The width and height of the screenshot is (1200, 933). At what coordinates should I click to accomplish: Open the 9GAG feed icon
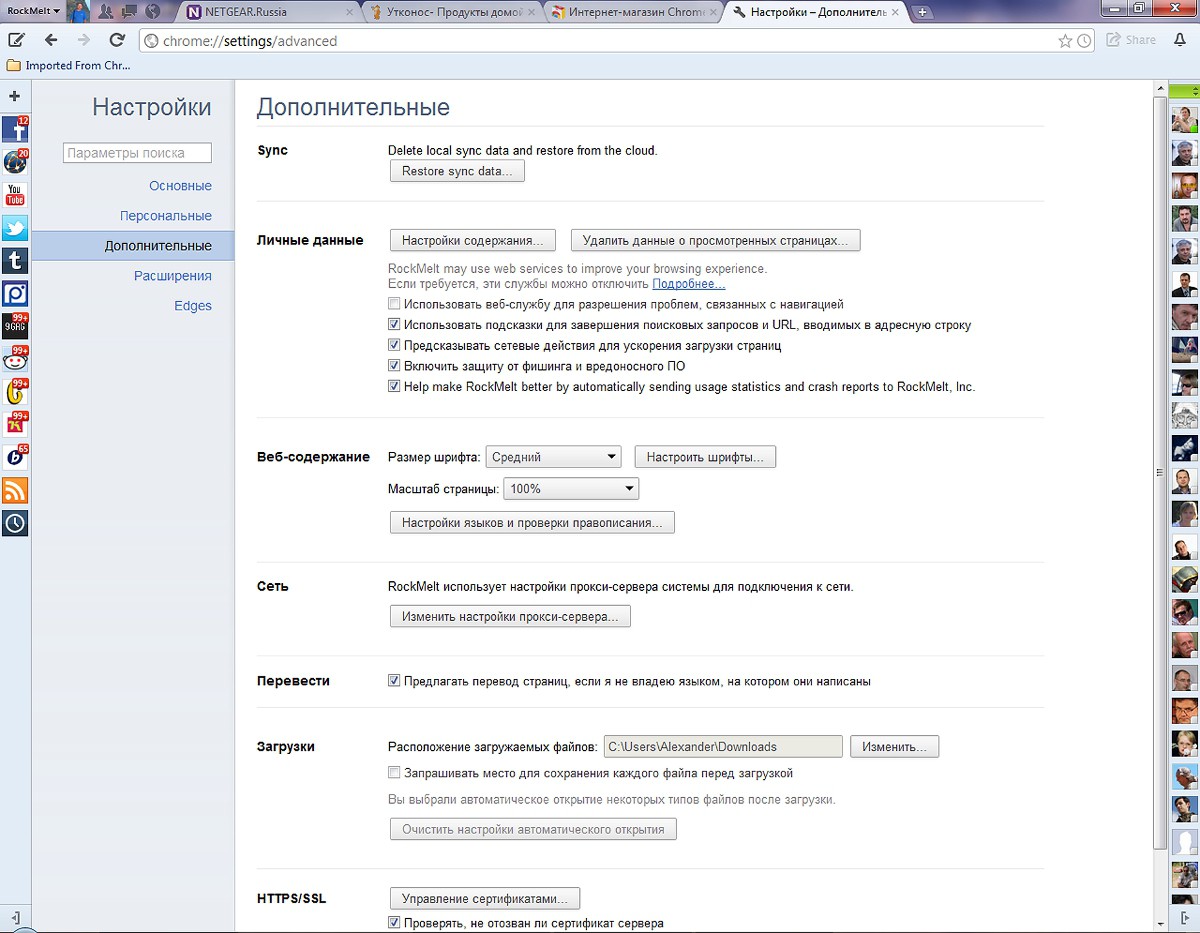pyautogui.click(x=14, y=326)
